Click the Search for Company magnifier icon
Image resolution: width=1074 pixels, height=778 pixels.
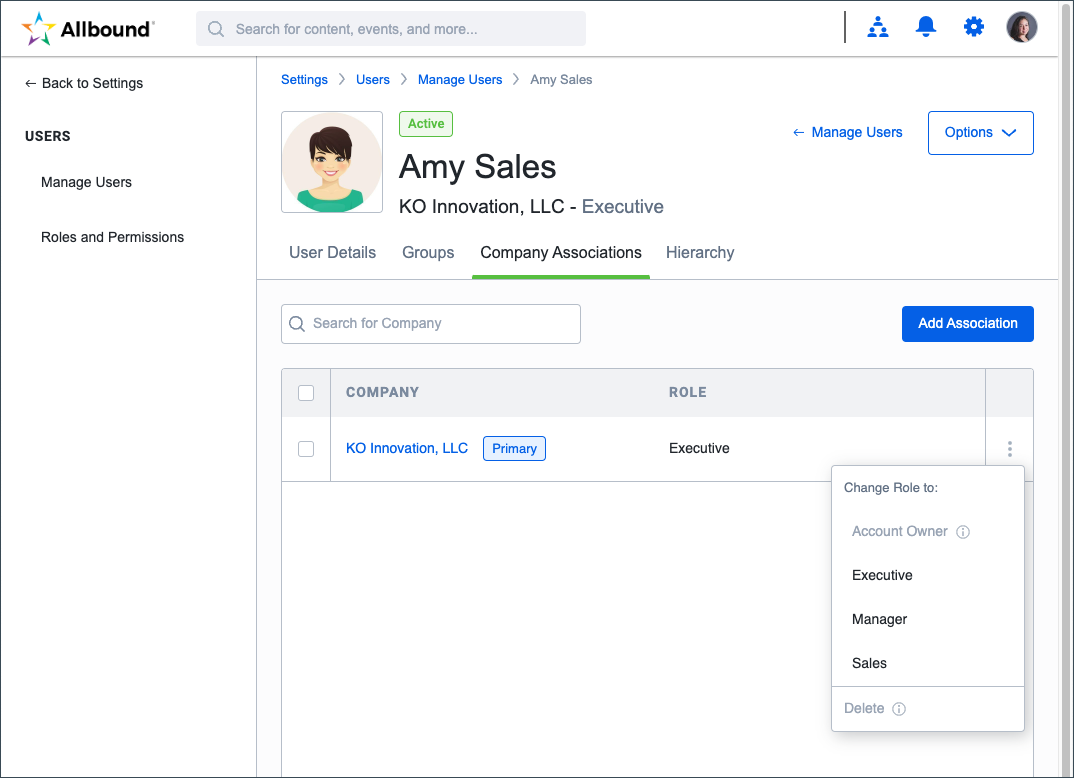tap(297, 324)
